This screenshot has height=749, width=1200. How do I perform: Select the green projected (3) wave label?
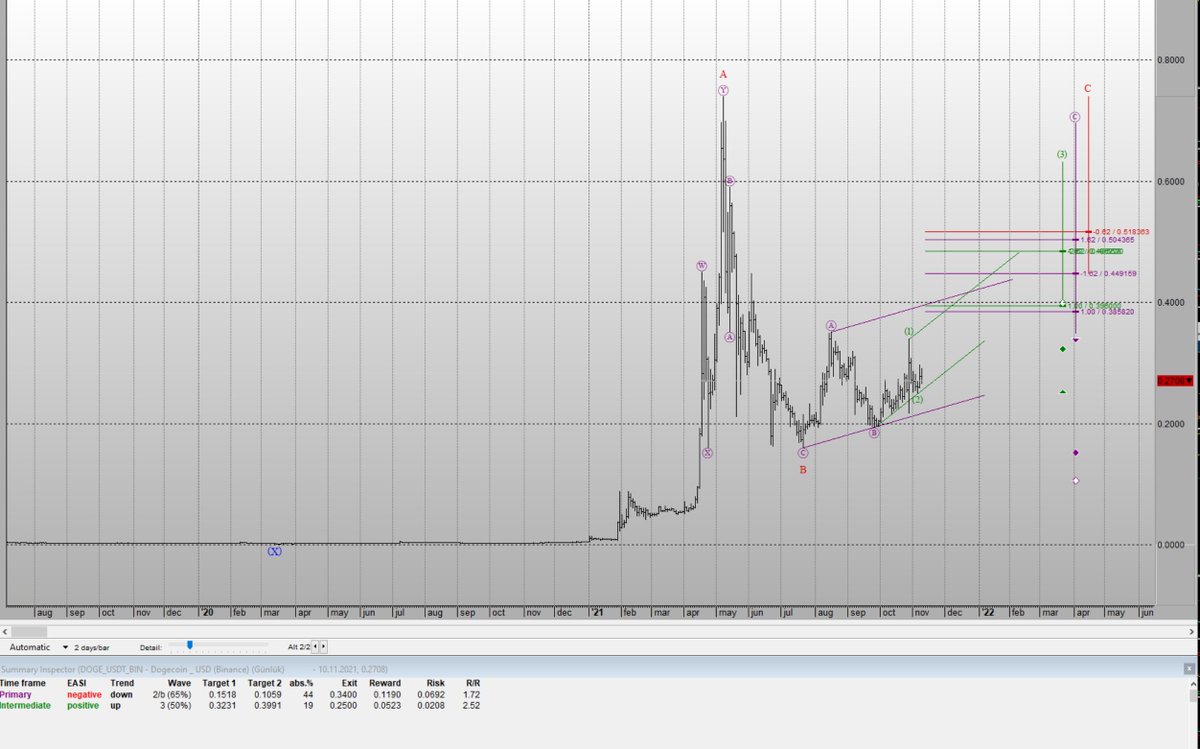[x=1062, y=154]
